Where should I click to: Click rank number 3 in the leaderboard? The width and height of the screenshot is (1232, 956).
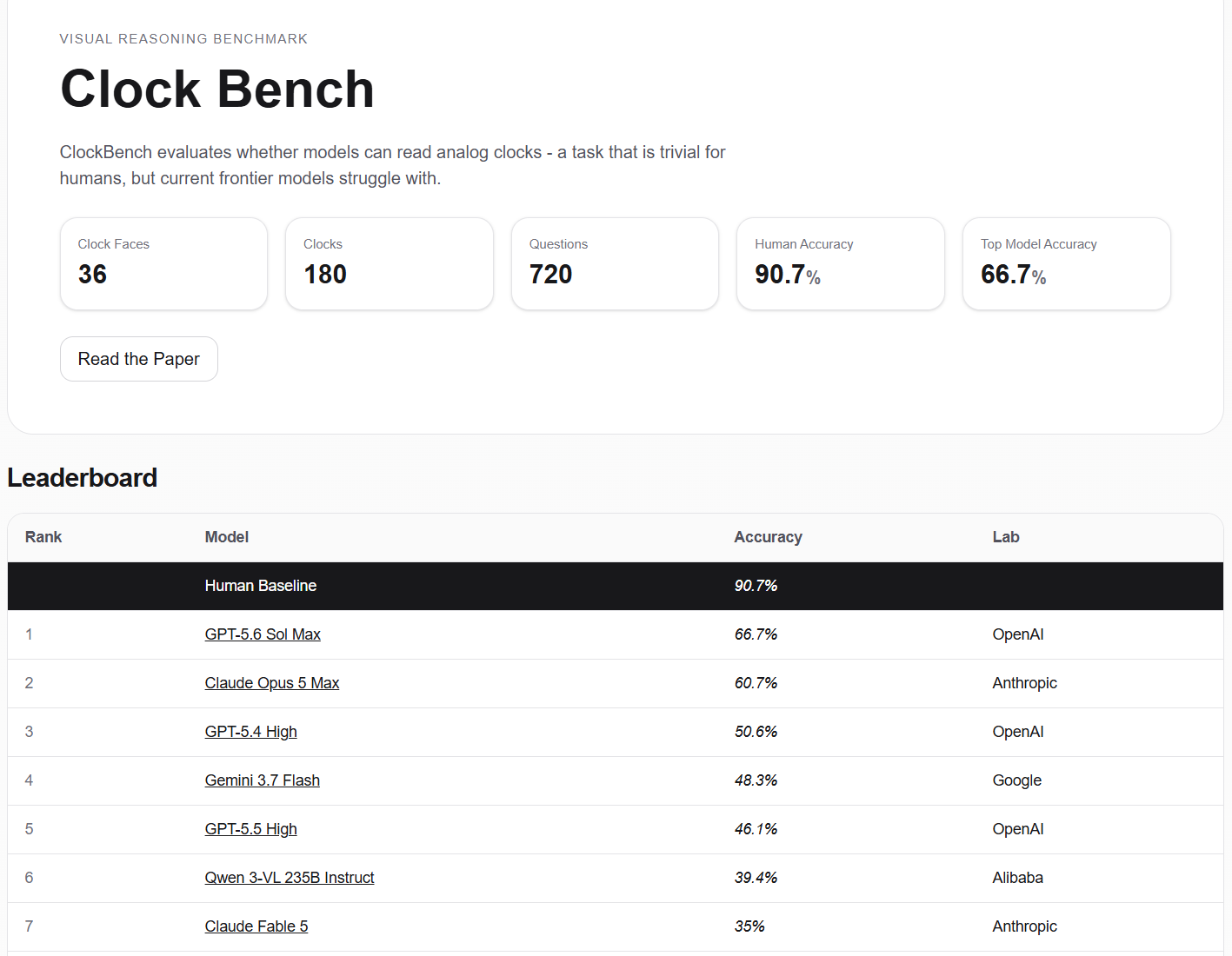(x=29, y=732)
